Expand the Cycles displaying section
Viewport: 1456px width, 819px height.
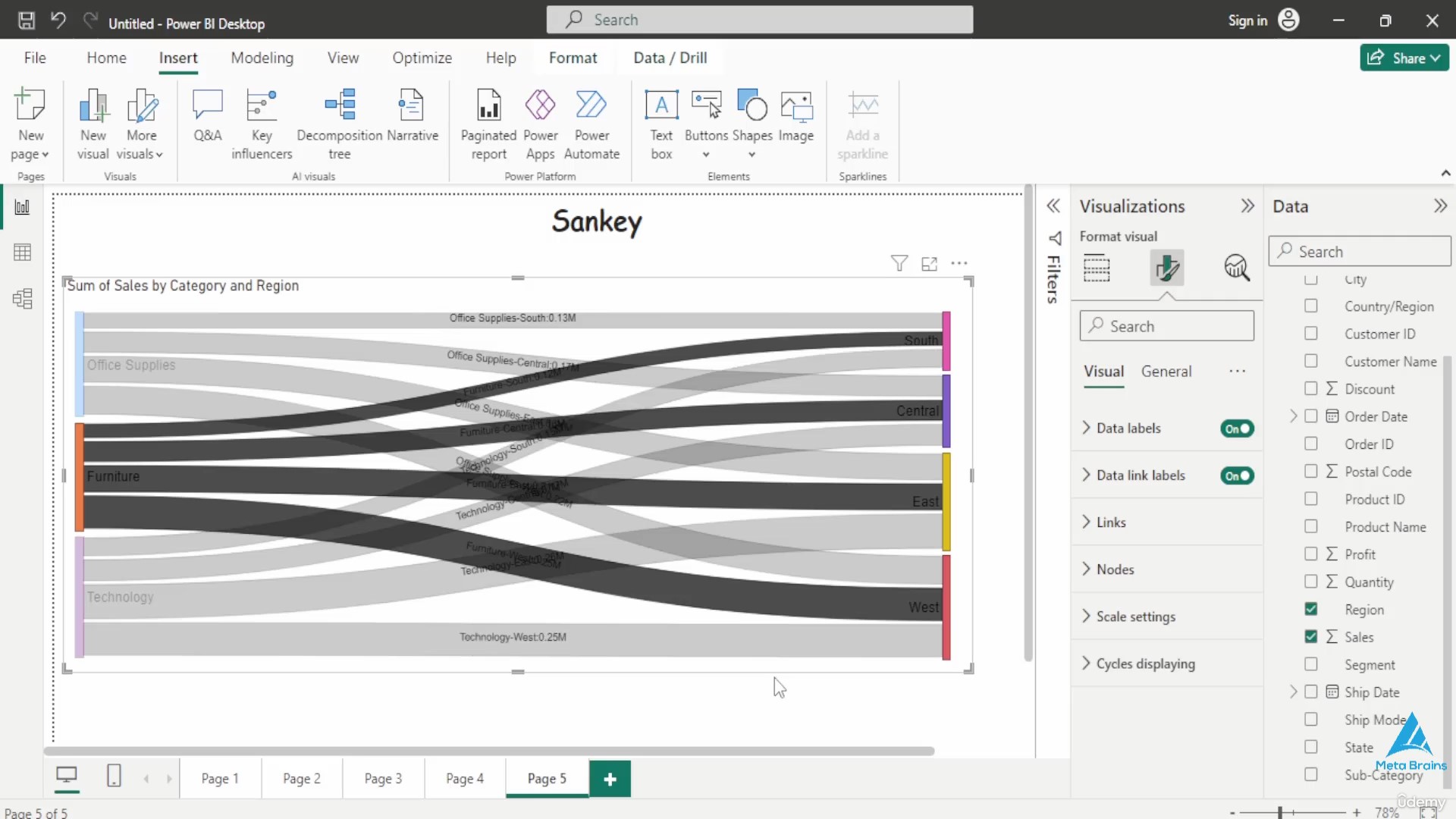tap(1086, 663)
